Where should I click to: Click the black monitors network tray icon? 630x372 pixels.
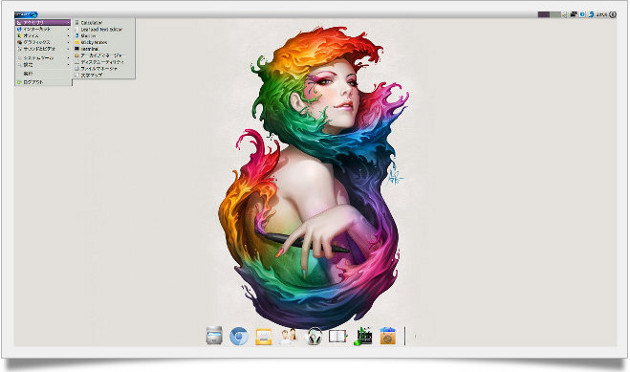[x=574, y=14]
